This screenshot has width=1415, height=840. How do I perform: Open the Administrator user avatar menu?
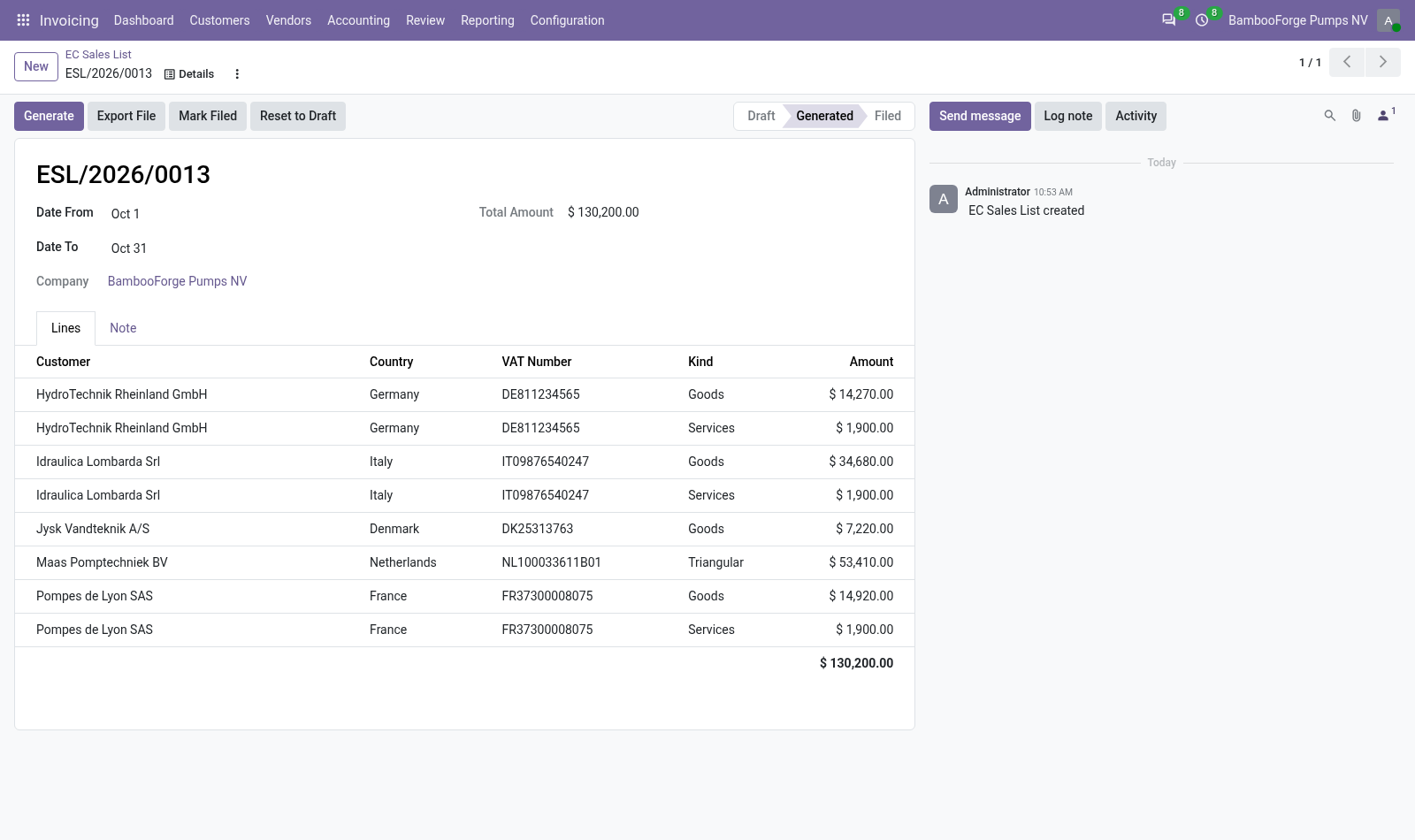pyautogui.click(x=1388, y=20)
